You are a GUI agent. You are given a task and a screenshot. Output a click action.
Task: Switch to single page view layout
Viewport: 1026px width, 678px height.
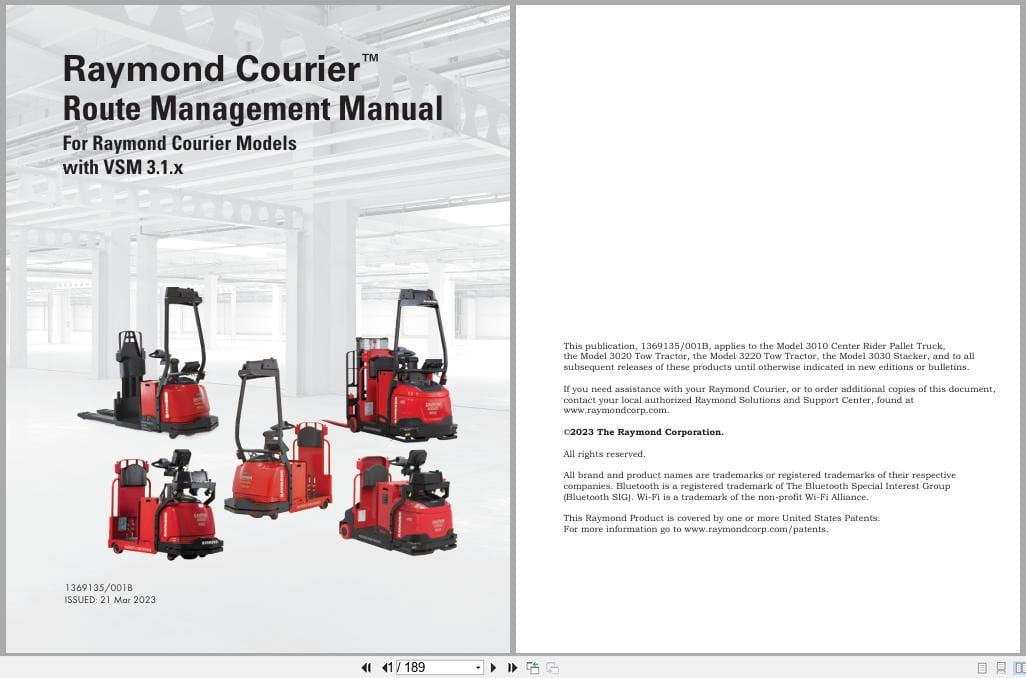(982, 668)
